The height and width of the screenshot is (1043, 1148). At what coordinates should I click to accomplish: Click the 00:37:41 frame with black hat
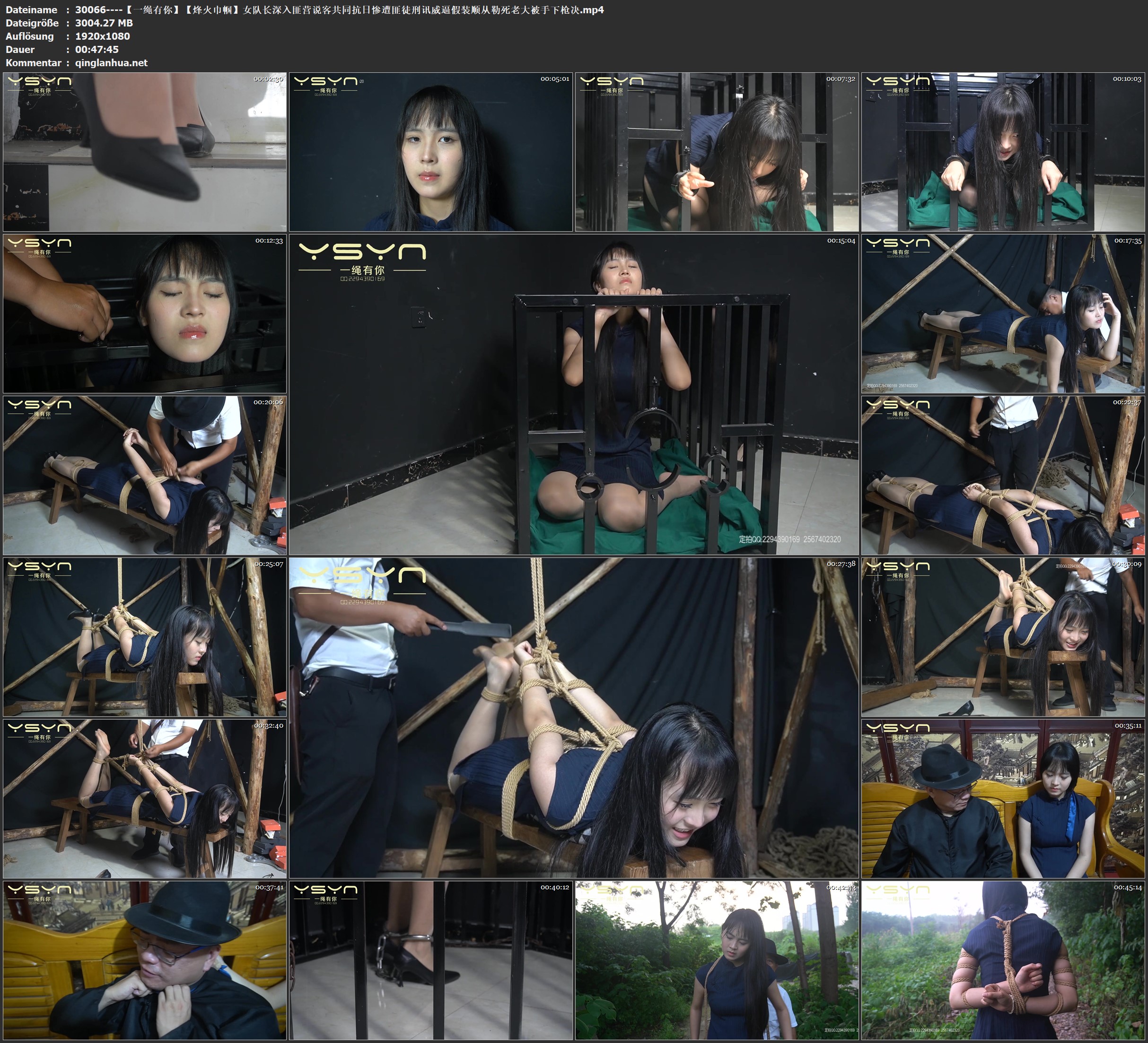tap(145, 960)
